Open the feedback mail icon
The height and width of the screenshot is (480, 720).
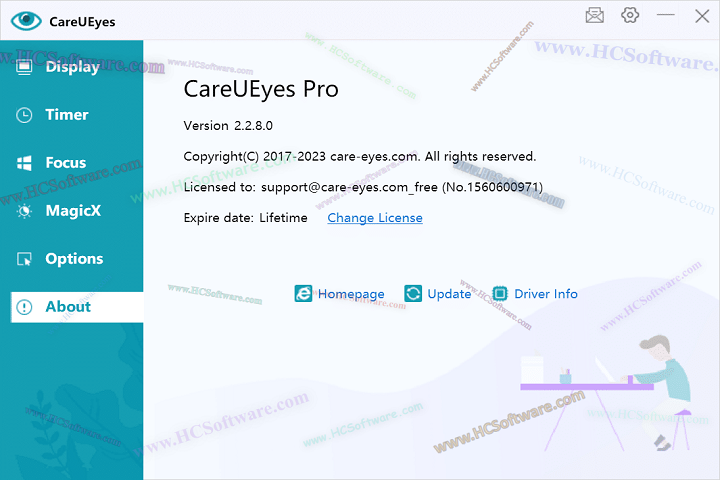[x=595, y=16]
